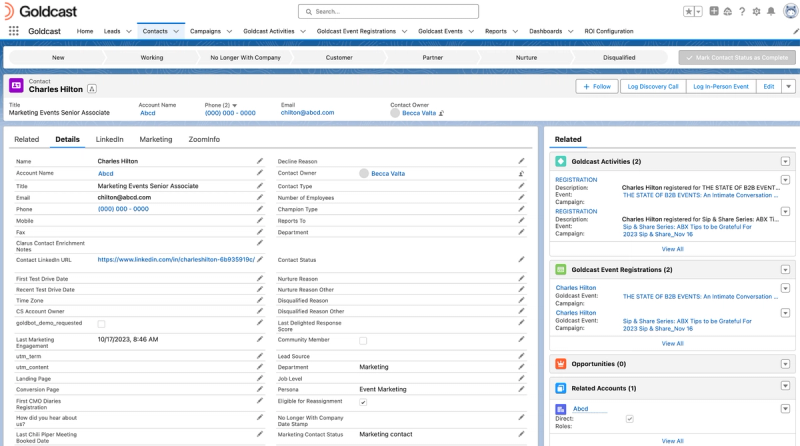
Task: Click the Goldcast logo
Action: pos(41,11)
